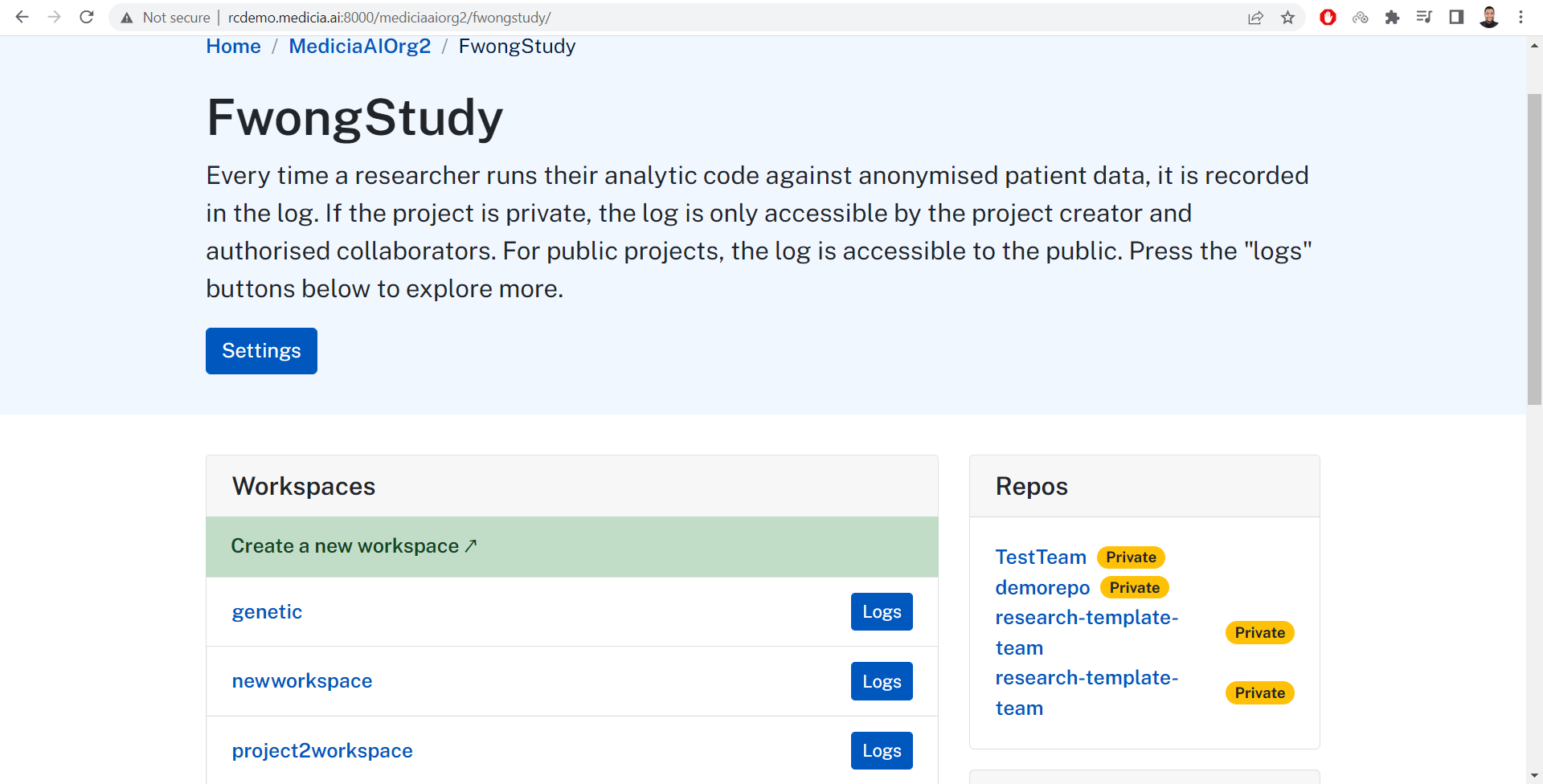
Task: Bookmark this page with the star
Action: (x=1288, y=18)
